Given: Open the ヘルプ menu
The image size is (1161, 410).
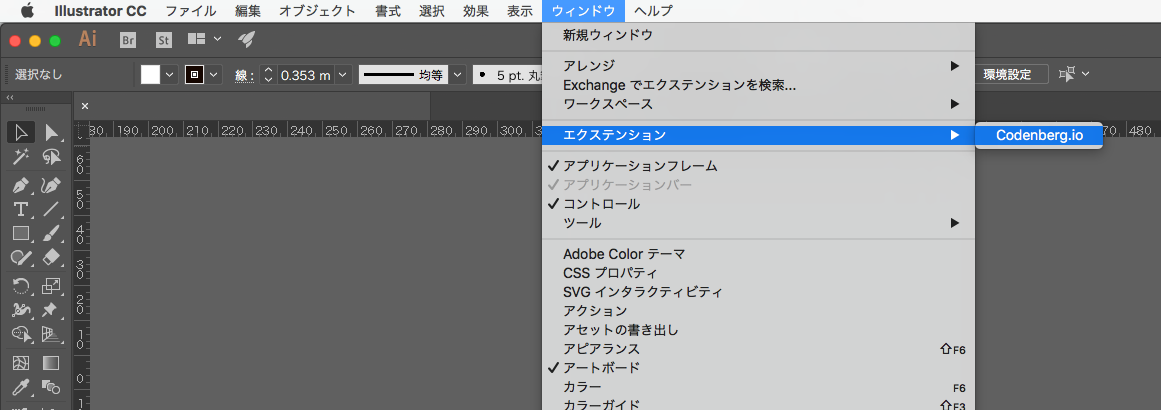Looking at the screenshot, I should pos(653,11).
